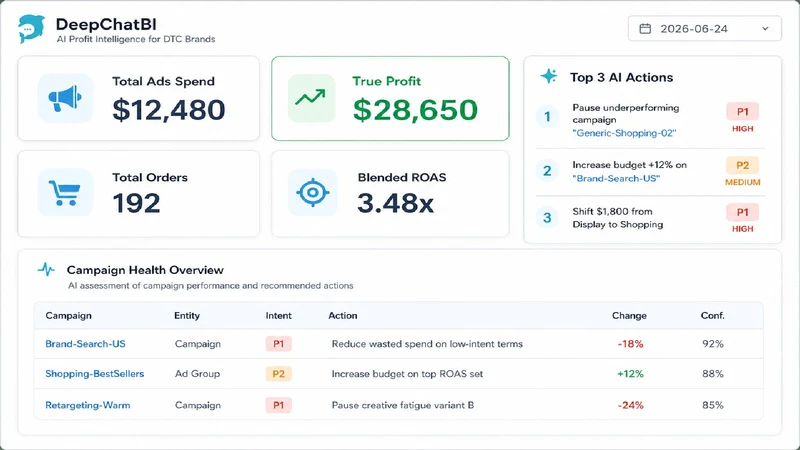Click the shopping cart icon for Total Orders
Image resolution: width=800 pixels, height=450 pixels.
[64, 193]
